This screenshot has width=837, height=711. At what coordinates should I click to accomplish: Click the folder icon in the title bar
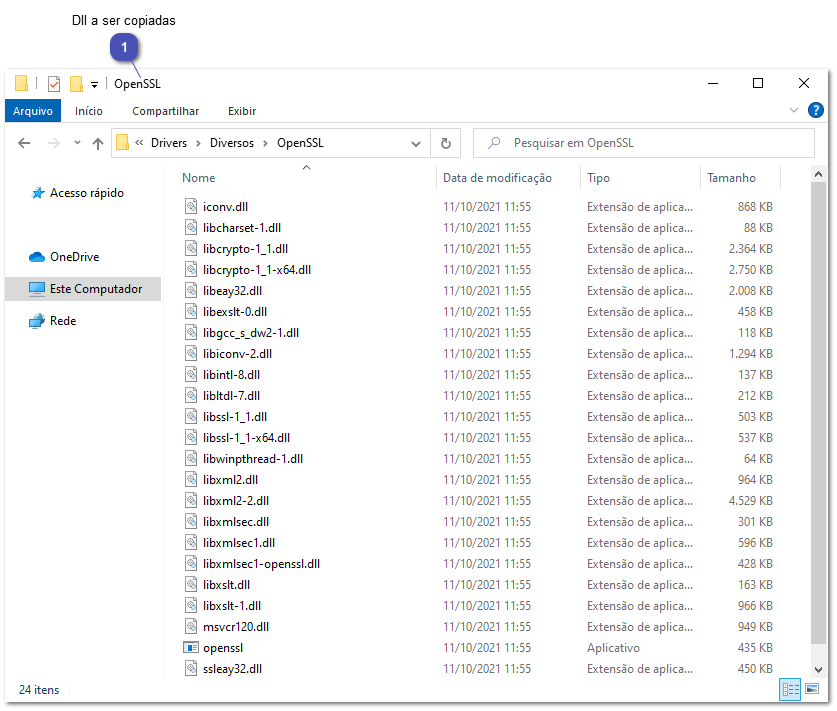click(x=20, y=83)
